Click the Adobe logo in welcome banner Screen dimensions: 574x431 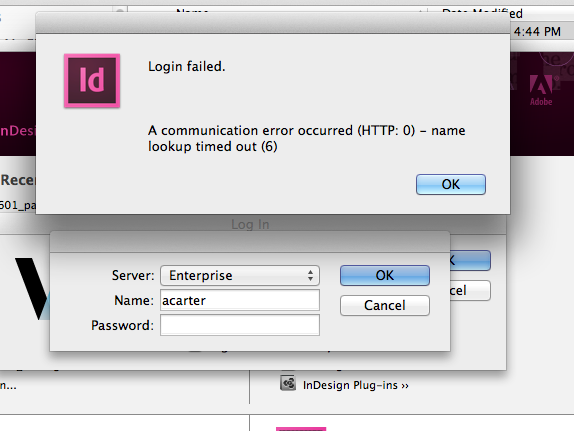pyautogui.click(x=541, y=90)
